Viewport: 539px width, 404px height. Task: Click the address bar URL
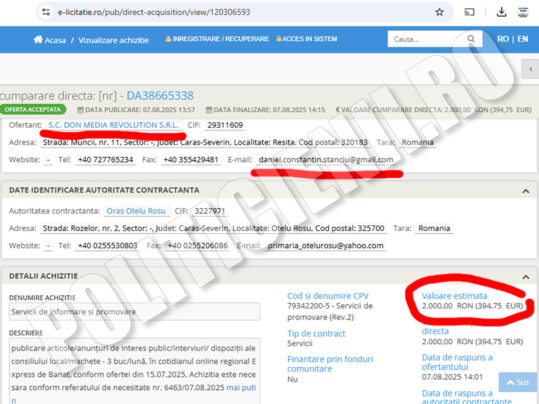pyautogui.click(x=154, y=12)
